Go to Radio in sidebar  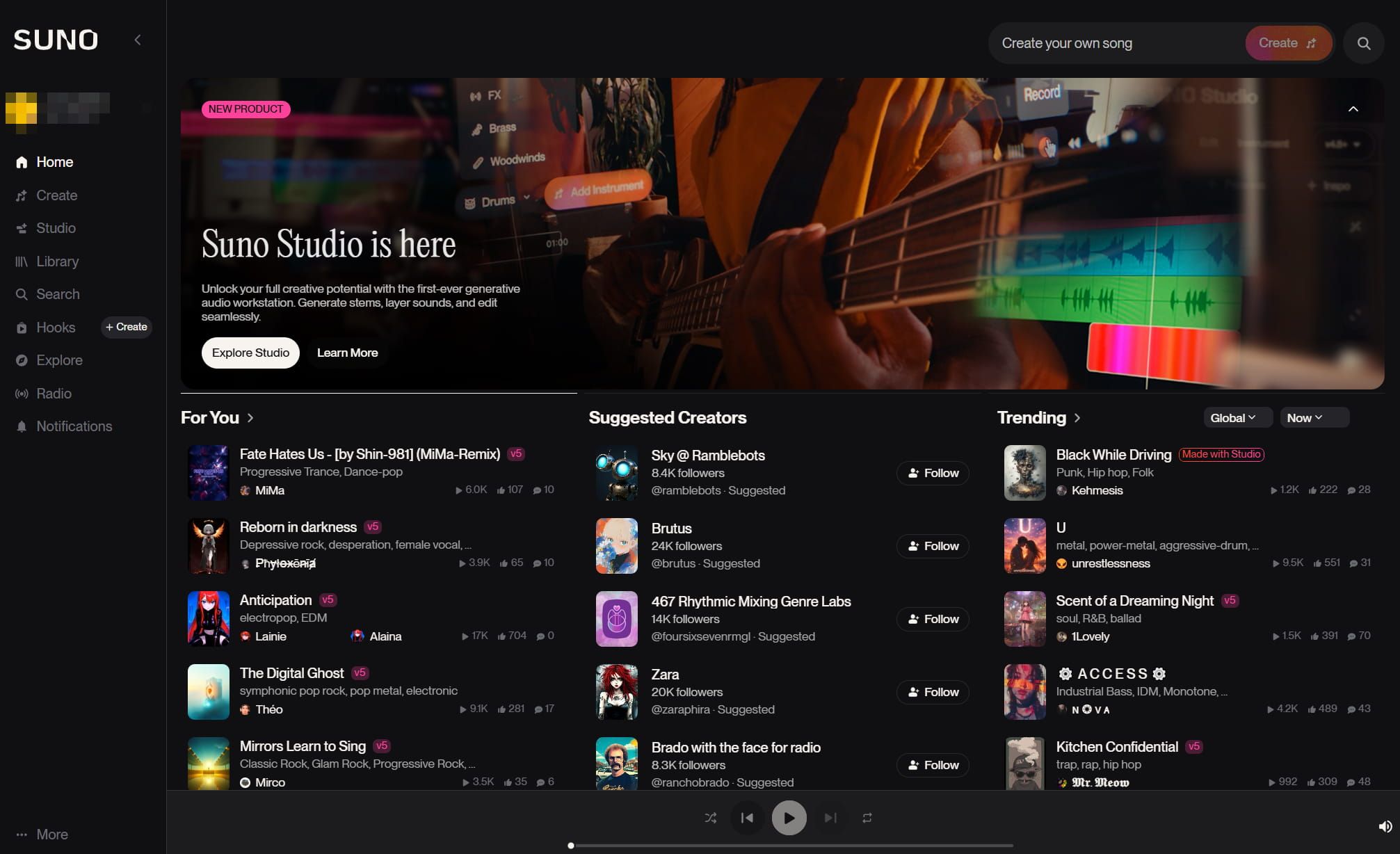(x=54, y=394)
